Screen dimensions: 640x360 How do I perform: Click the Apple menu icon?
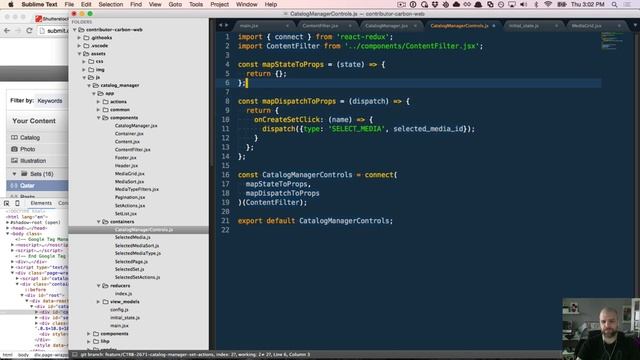[x=11, y=4]
